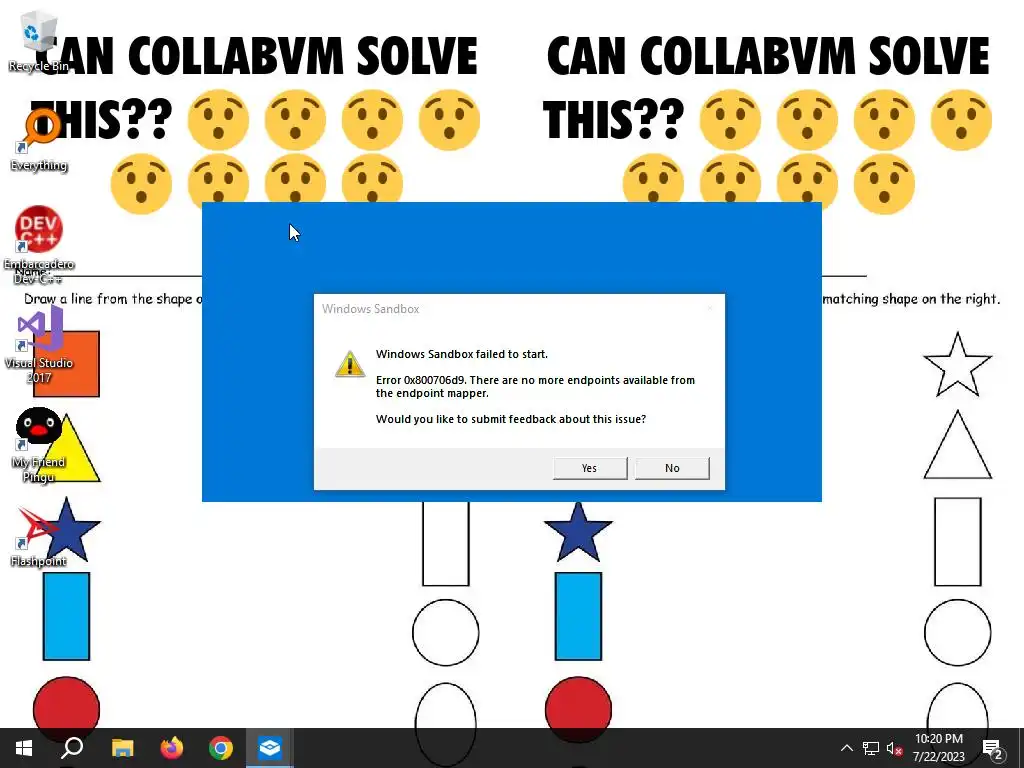Click Yes to submit feedback
Viewport: 1024px width, 768px height.
click(590, 468)
